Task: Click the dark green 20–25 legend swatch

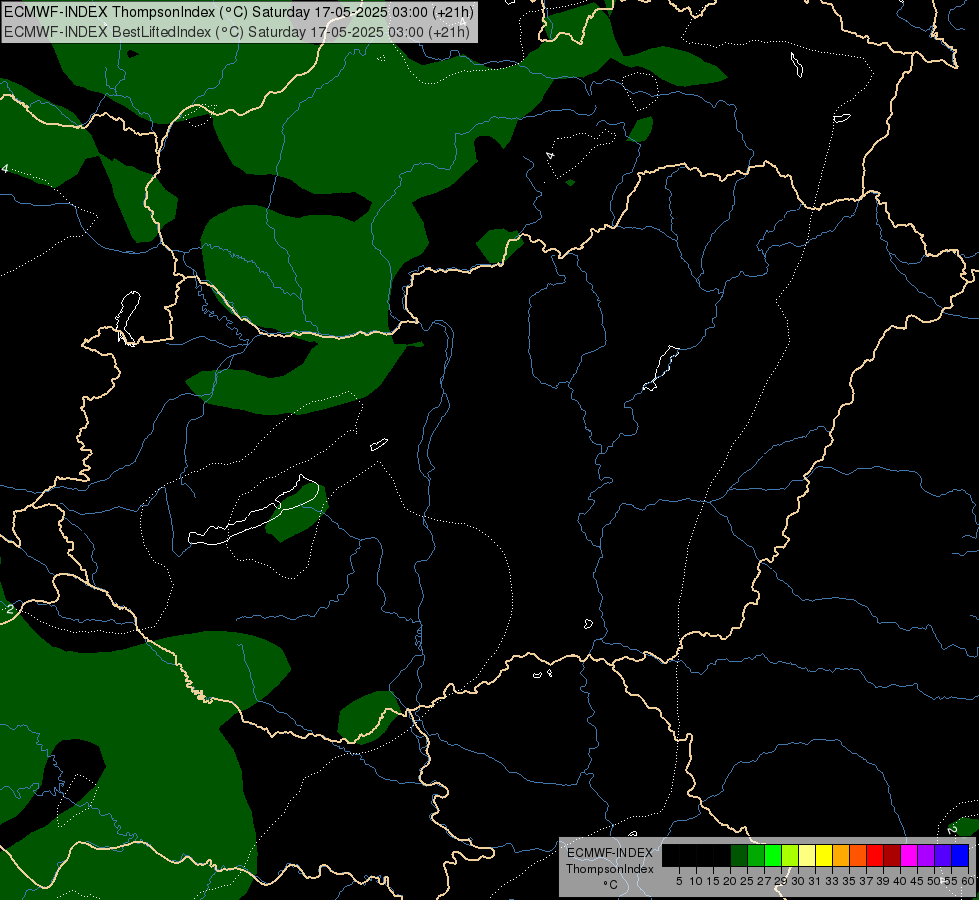Action: 739,855
